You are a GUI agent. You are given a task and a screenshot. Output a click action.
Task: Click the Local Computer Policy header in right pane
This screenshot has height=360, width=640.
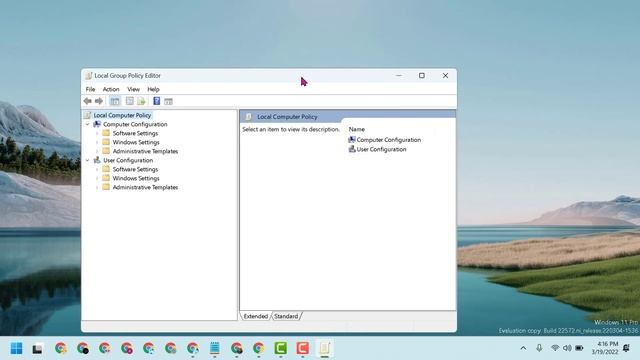pos(287,117)
